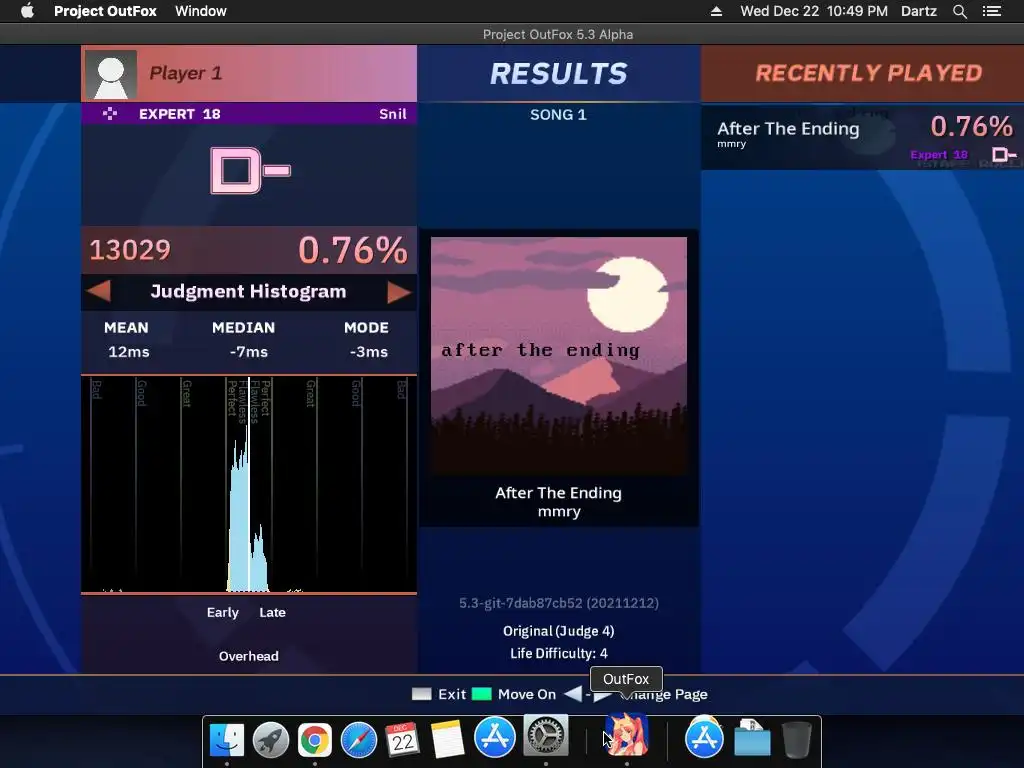Click Original (Judge 4) text

click(x=558, y=632)
